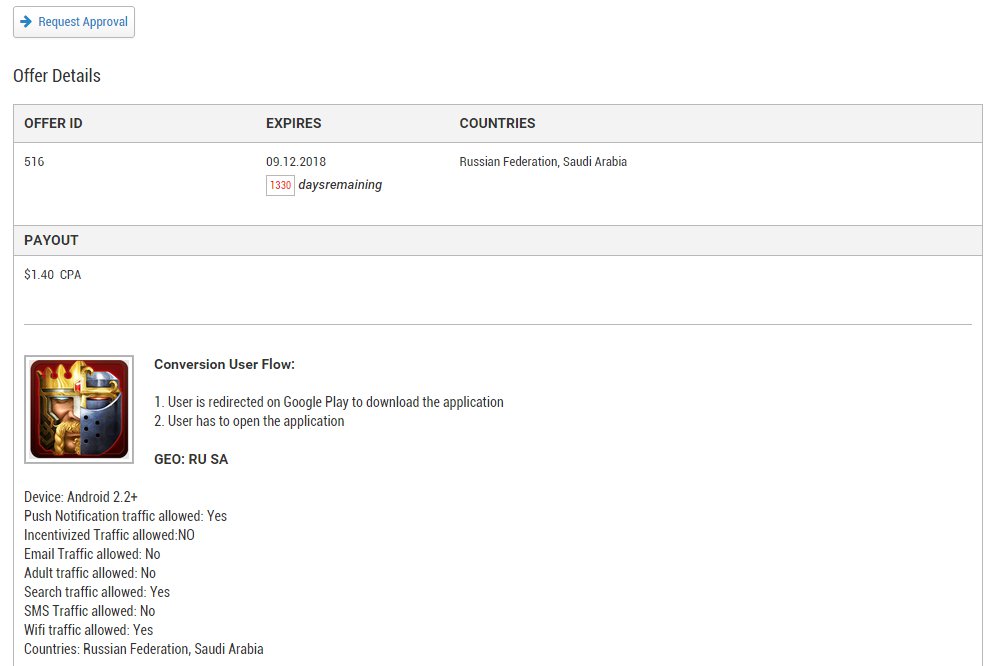Click the bordered app icon next to Conversion User Flow
Screen dimensions: 990x666
(x=79, y=408)
